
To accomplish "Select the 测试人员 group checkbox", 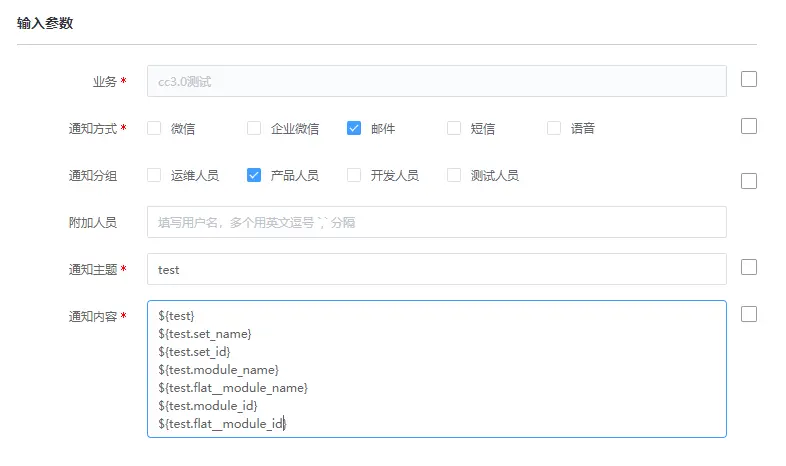I will click(x=454, y=175).
